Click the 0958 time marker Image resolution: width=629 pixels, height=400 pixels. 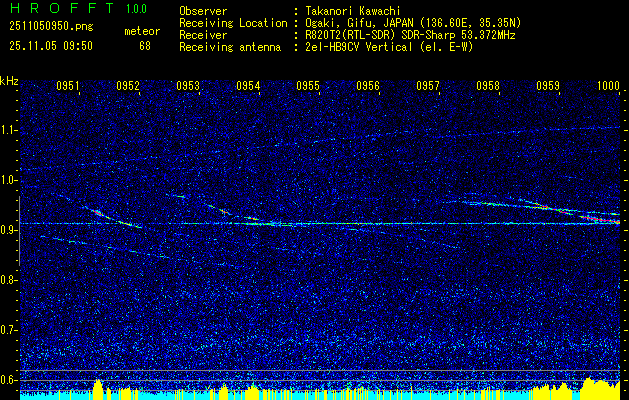[x=488, y=86]
